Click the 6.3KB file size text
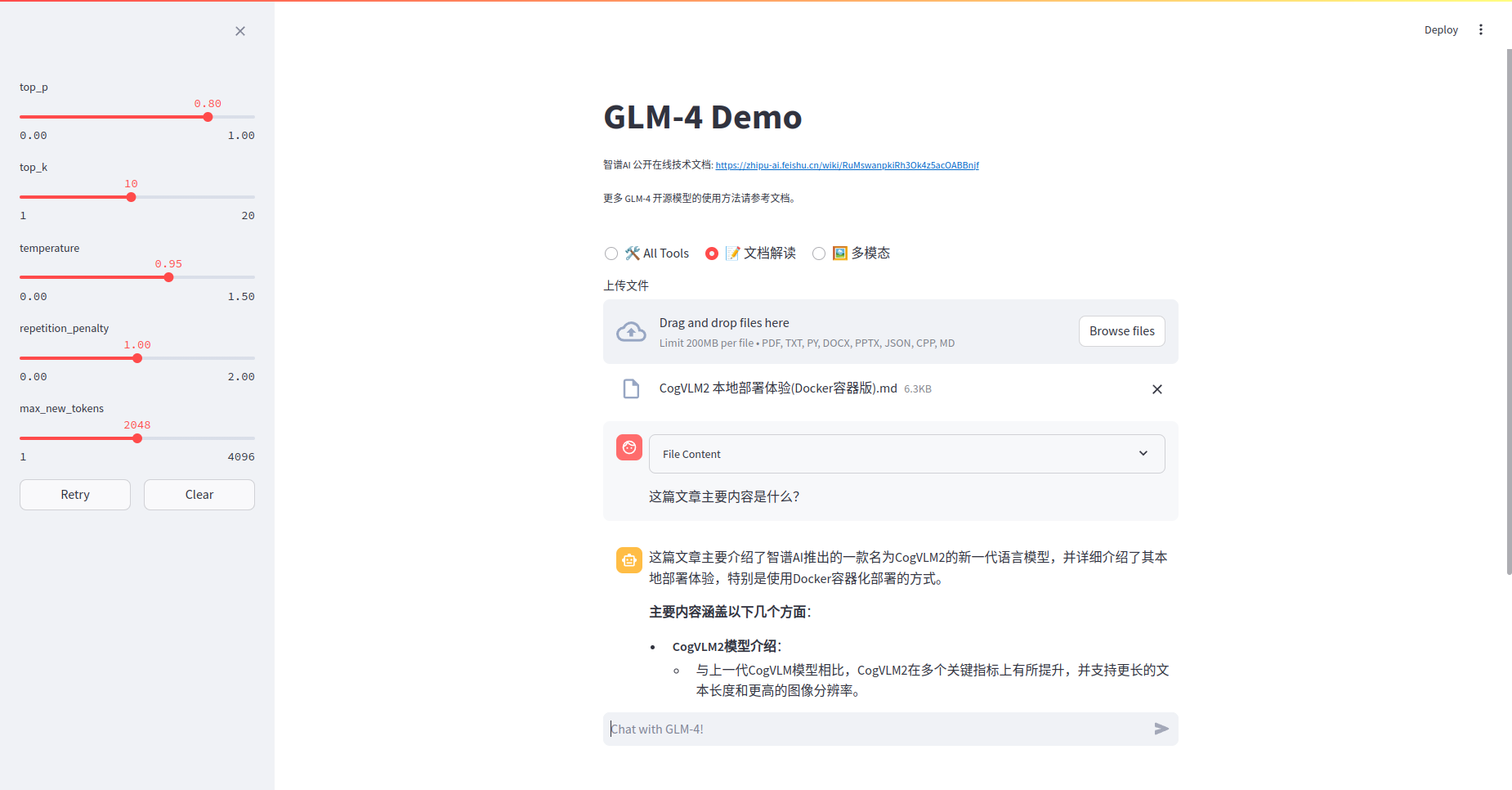The image size is (1512, 790). pyautogui.click(x=918, y=389)
